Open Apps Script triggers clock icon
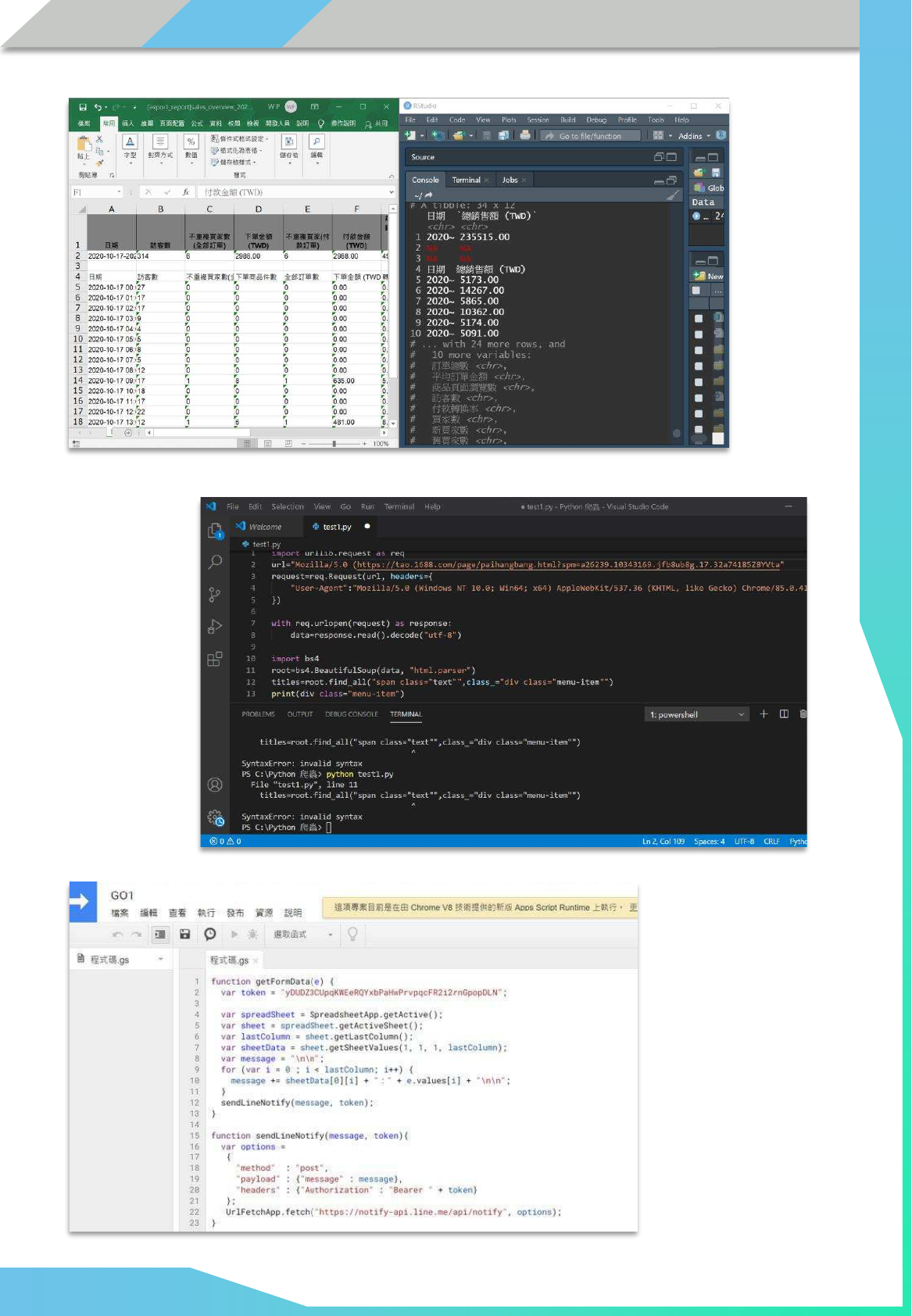 tap(210, 934)
